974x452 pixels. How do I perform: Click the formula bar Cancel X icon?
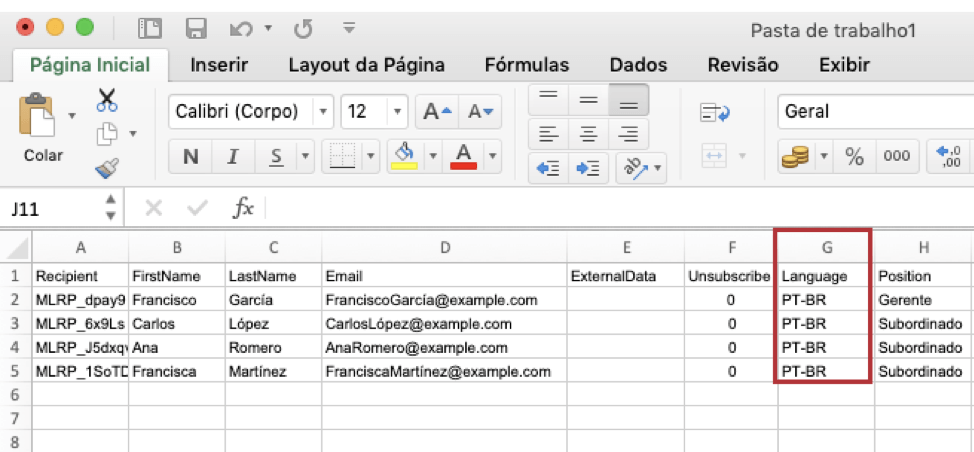[153, 209]
